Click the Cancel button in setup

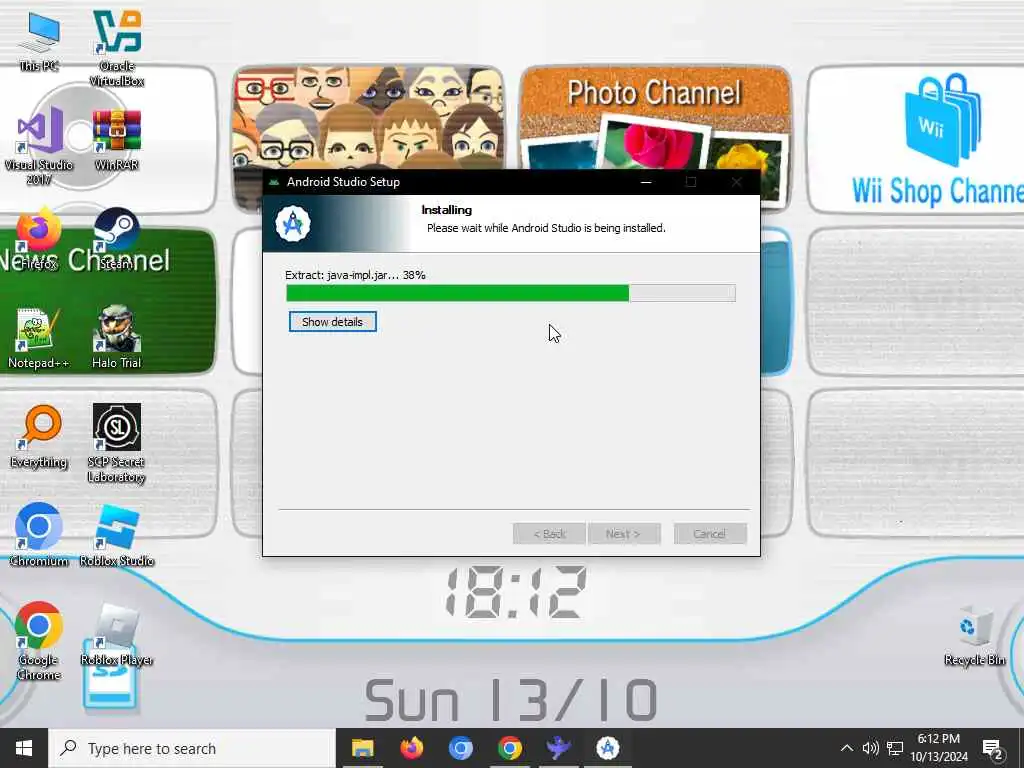coord(709,534)
